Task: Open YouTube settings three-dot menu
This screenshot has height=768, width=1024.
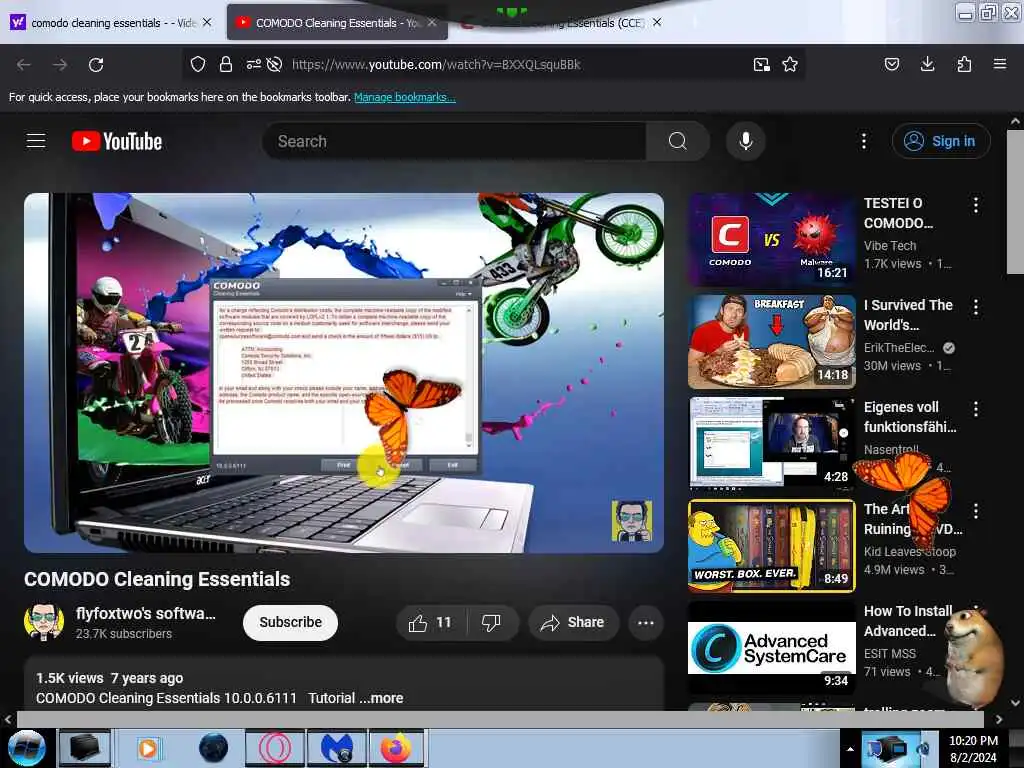Action: pos(864,141)
